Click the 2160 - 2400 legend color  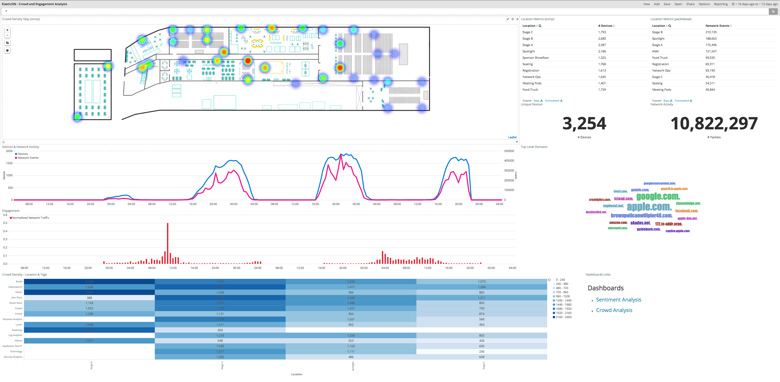pyautogui.click(x=555, y=317)
